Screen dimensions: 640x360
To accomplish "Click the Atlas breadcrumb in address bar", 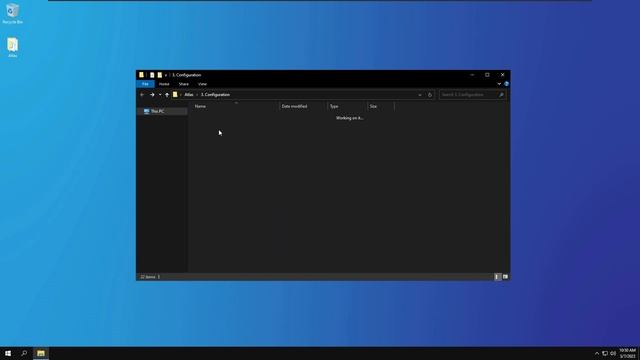I will pos(189,95).
